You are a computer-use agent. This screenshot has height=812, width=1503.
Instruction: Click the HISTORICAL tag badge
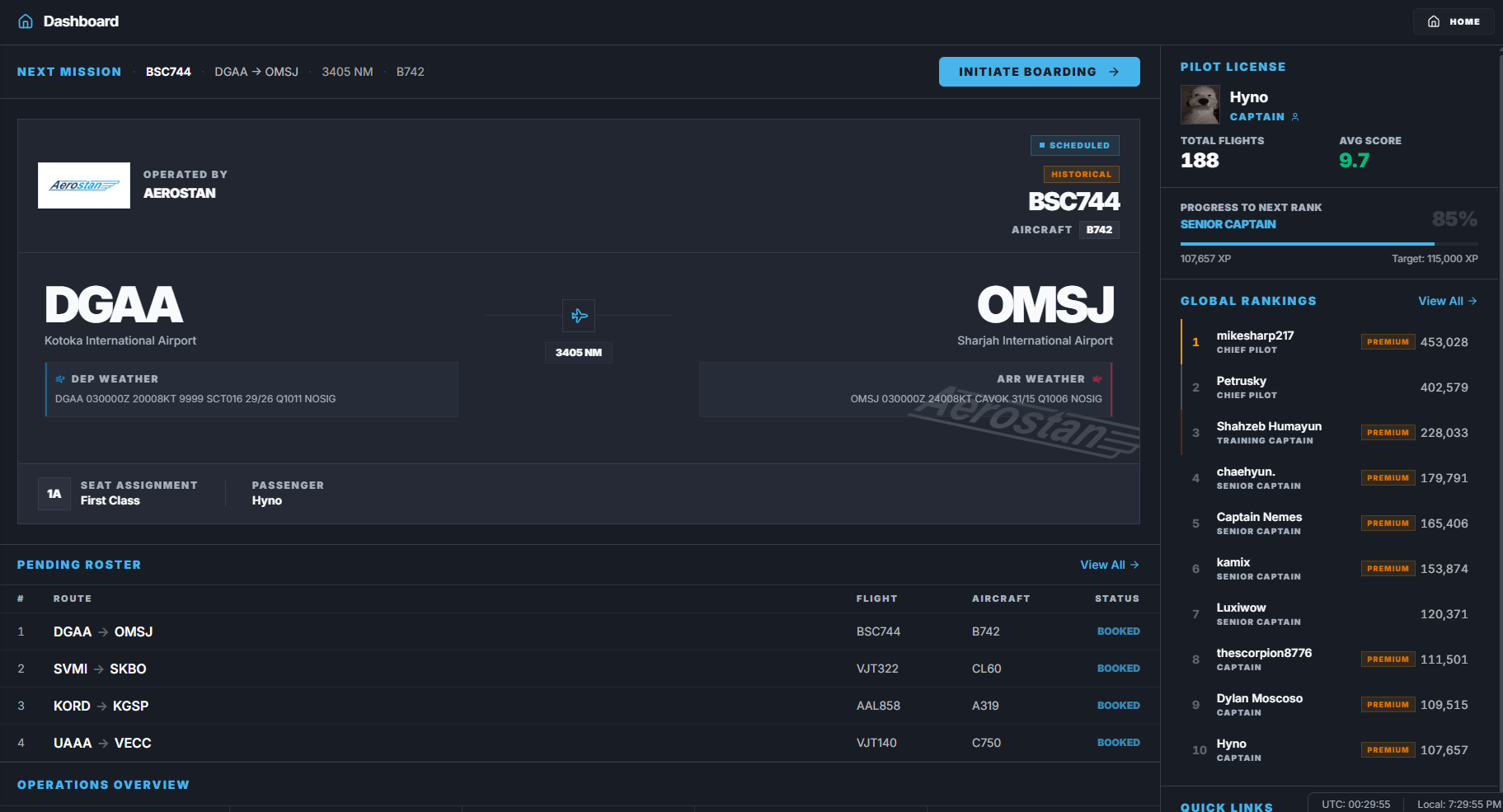1081,174
